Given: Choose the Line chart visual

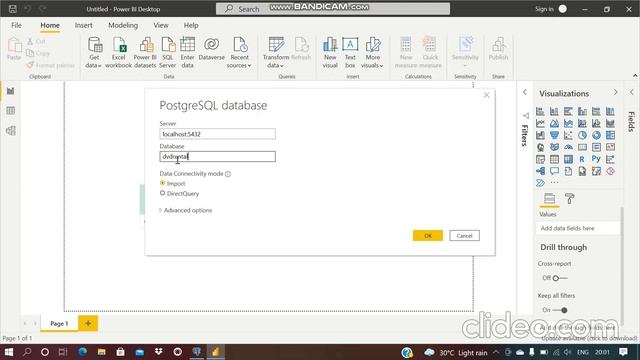Looking at the screenshot, I should coord(540,123).
